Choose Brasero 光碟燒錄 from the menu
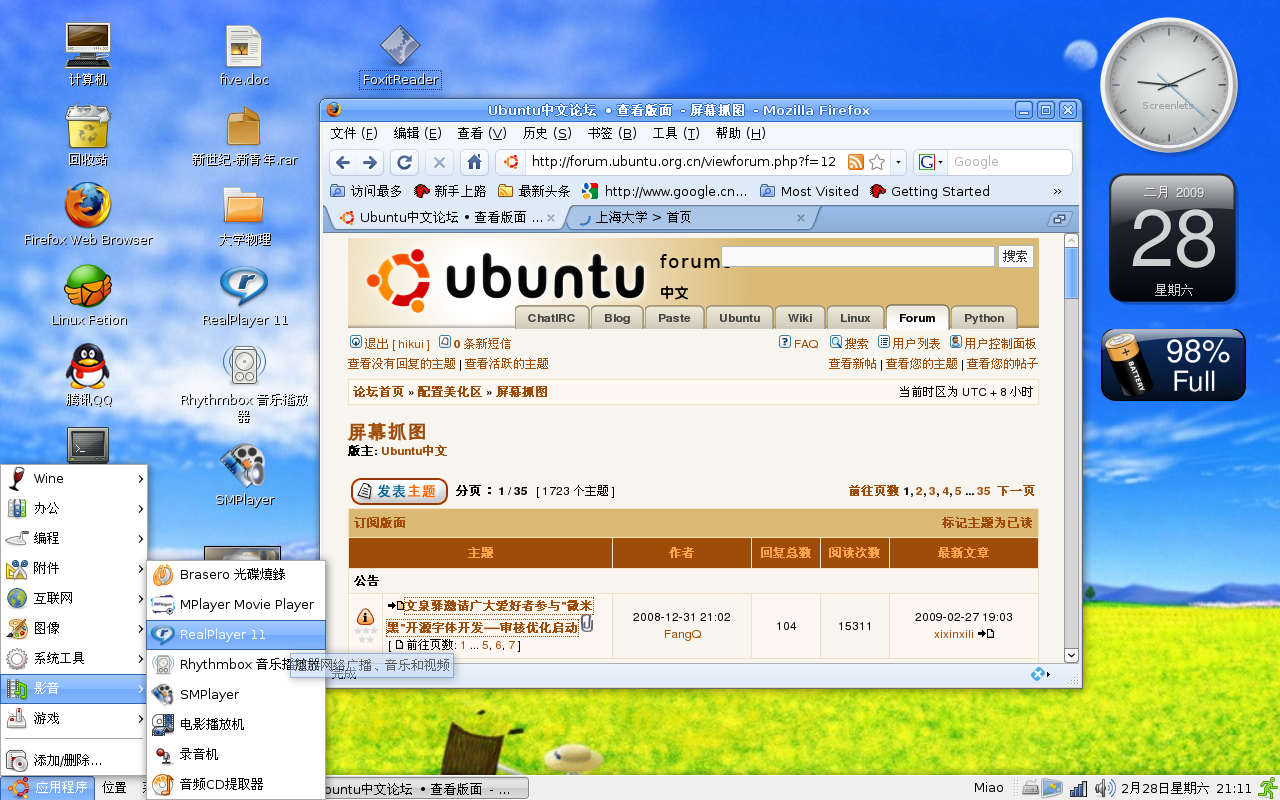The width and height of the screenshot is (1280, 800). 236,574
